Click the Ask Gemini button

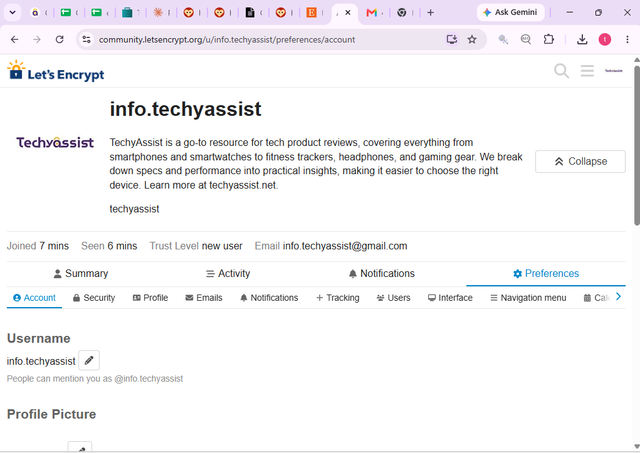(511, 13)
